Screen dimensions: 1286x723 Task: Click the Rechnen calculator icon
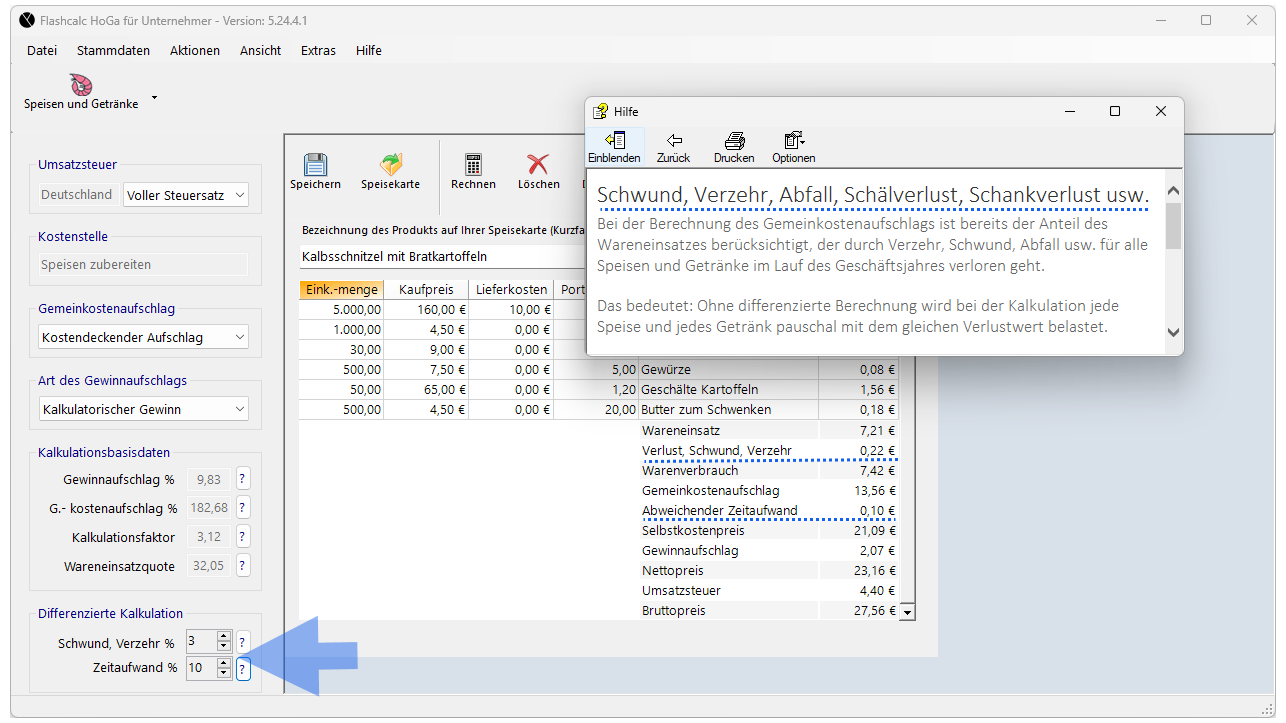click(x=473, y=166)
